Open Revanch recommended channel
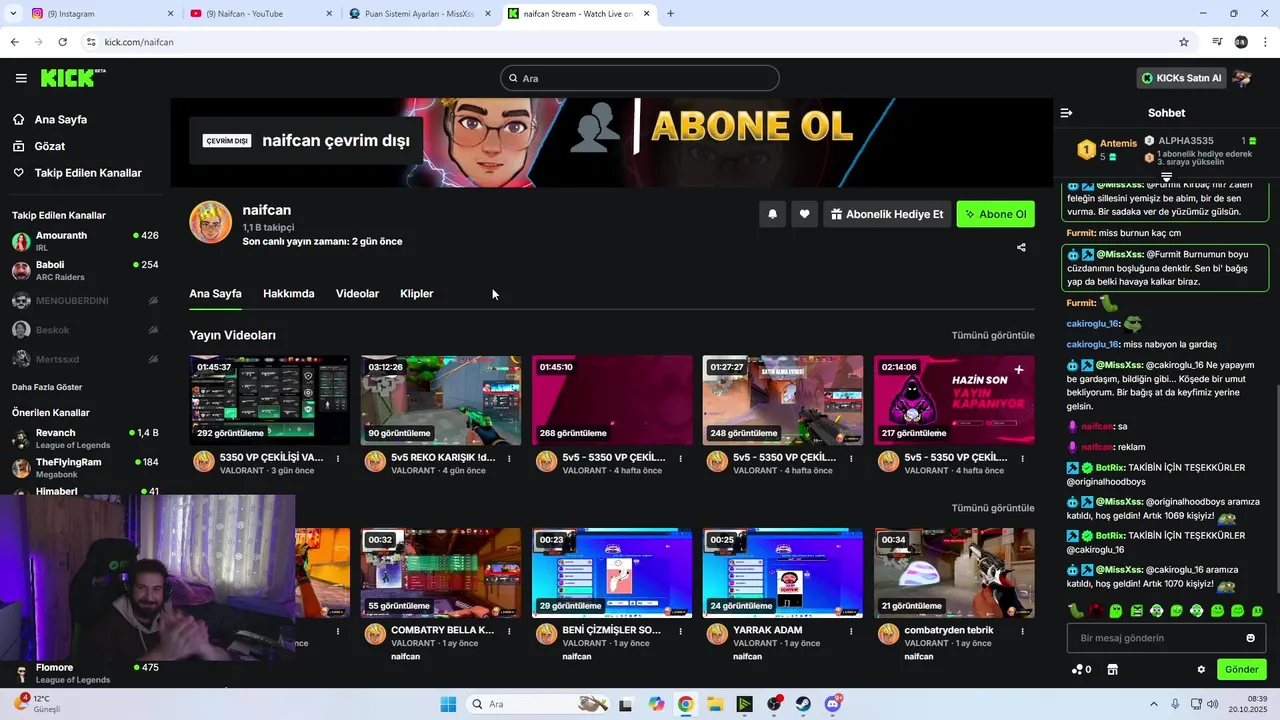1280x720 pixels. tap(85, 438)
